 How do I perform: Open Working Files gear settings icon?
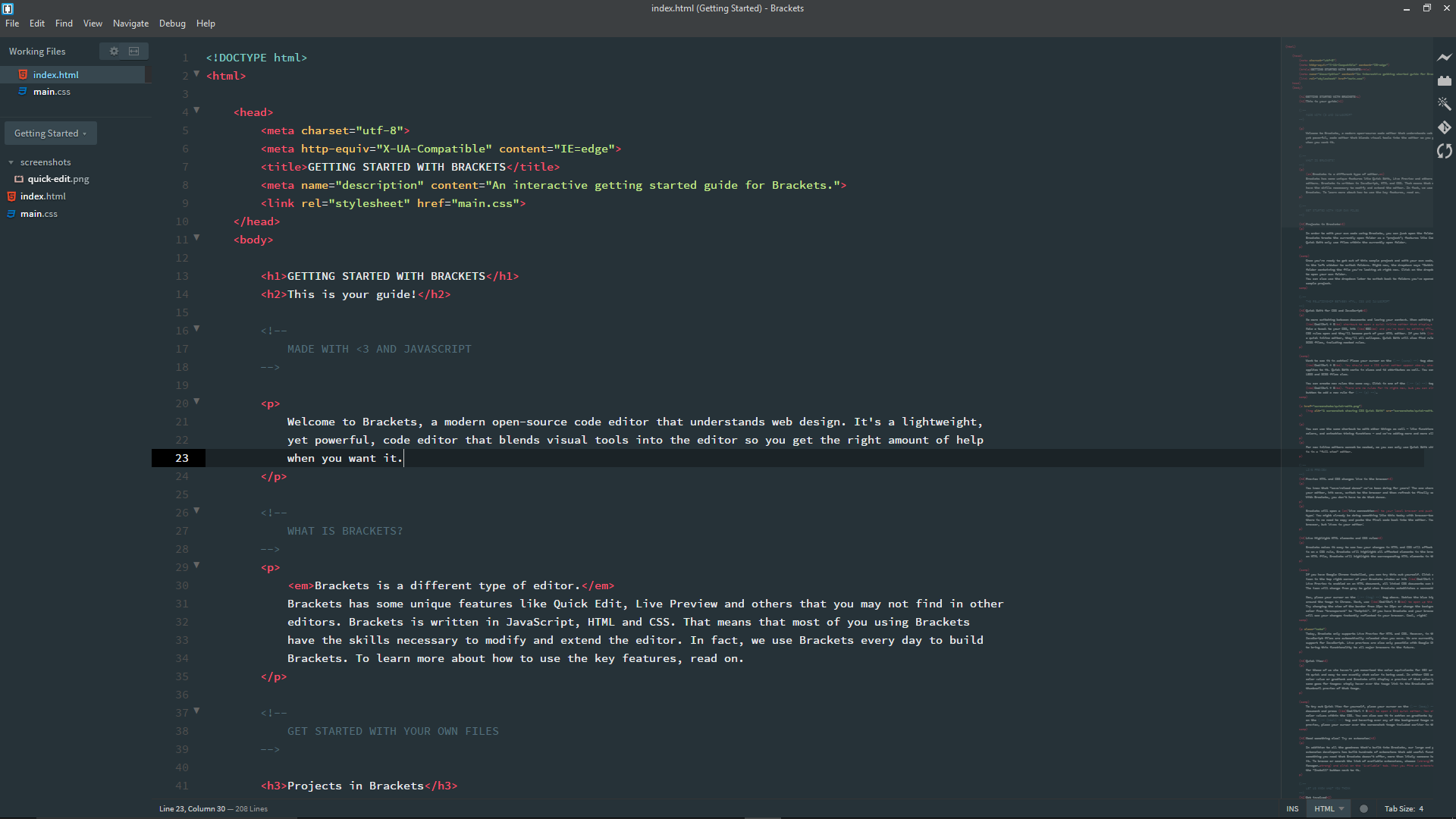tap(114, 52)
